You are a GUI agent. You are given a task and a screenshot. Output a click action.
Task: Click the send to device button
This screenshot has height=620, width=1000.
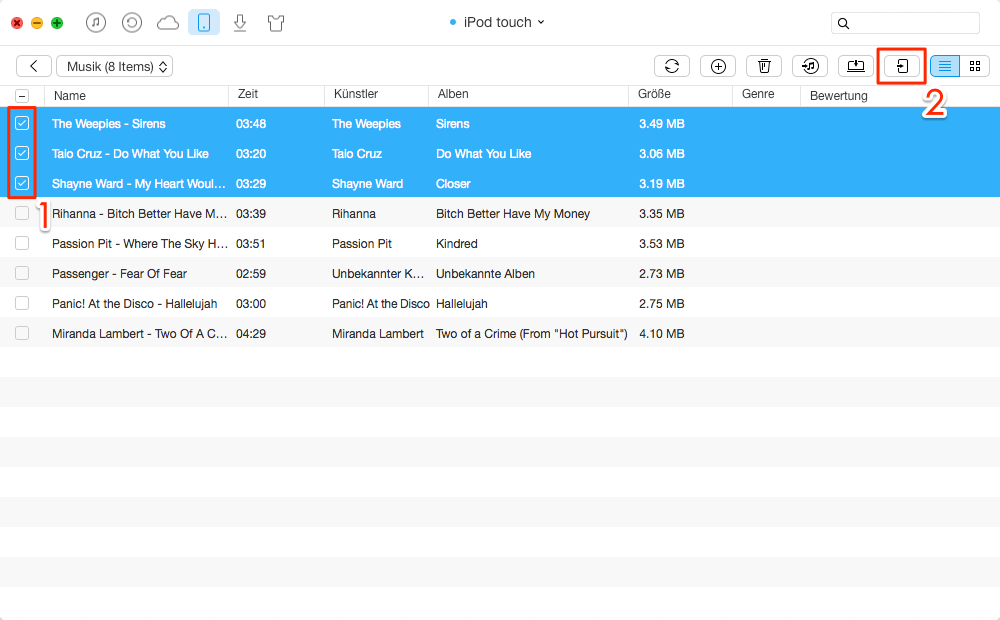[902, 66]
